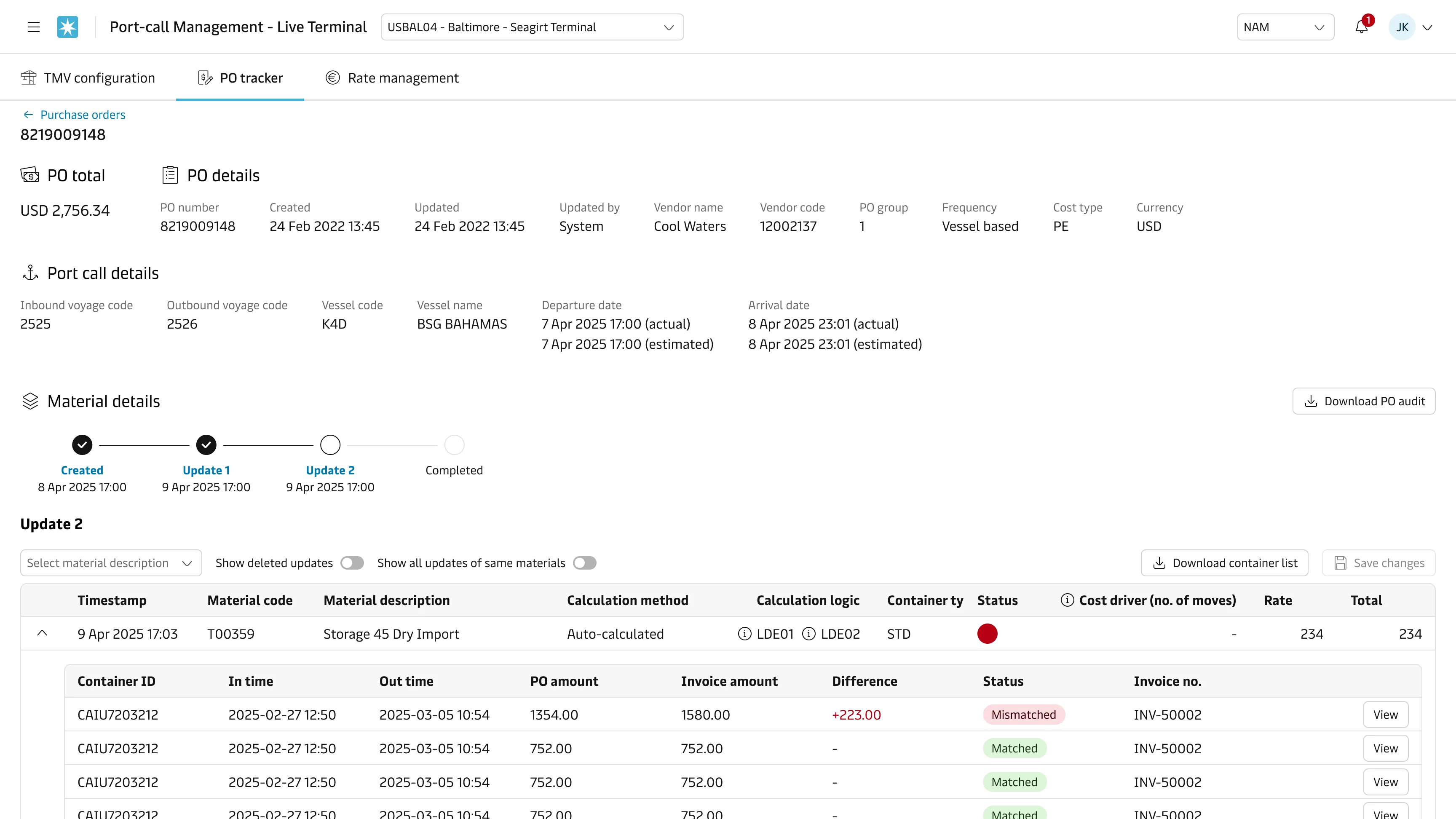Collapse the T00359 material row
The width and height of the screenshot is (1456, 819).
(42, 634)
